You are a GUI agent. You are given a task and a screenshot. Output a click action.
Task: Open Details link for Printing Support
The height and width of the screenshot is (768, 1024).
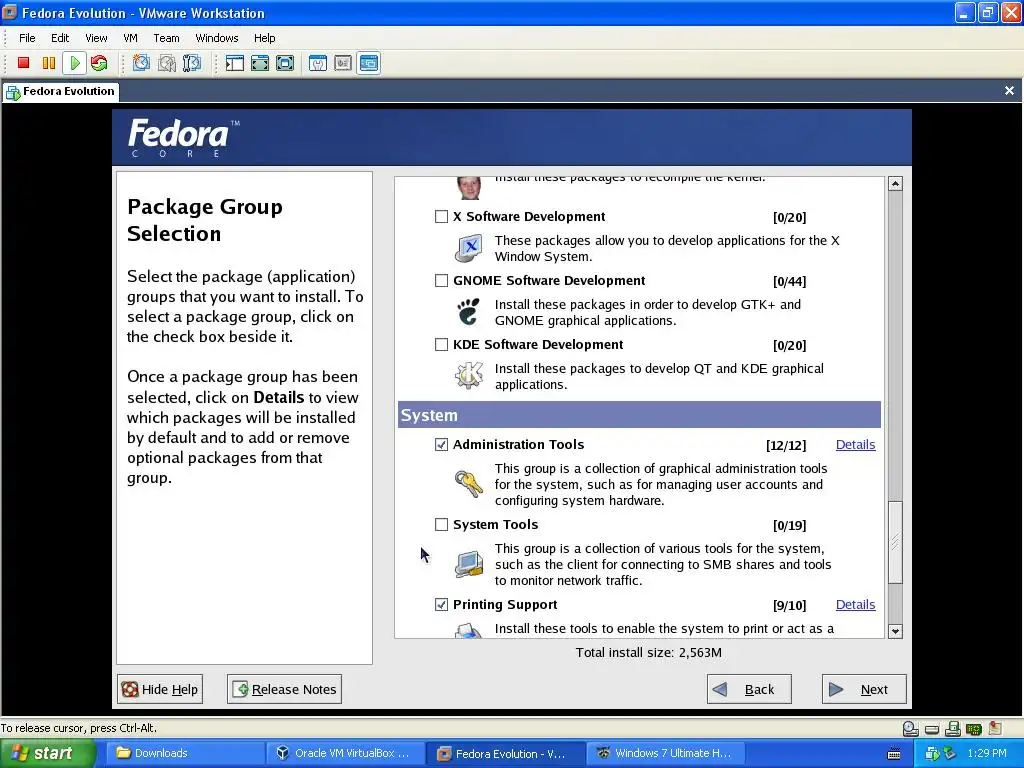(x=856, y=605)
